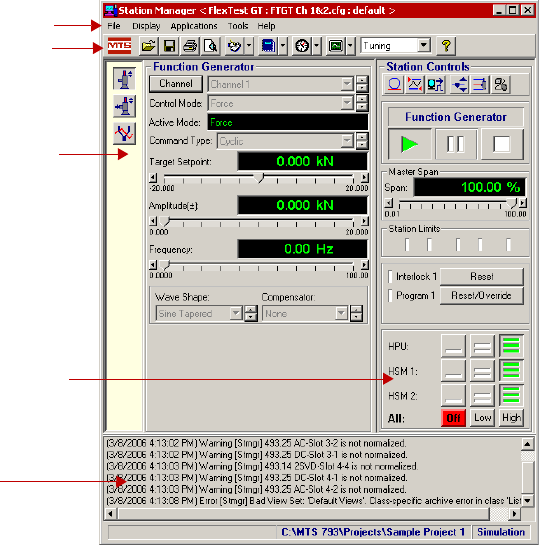Open the Compensator None dropdown

coord(341,313)
